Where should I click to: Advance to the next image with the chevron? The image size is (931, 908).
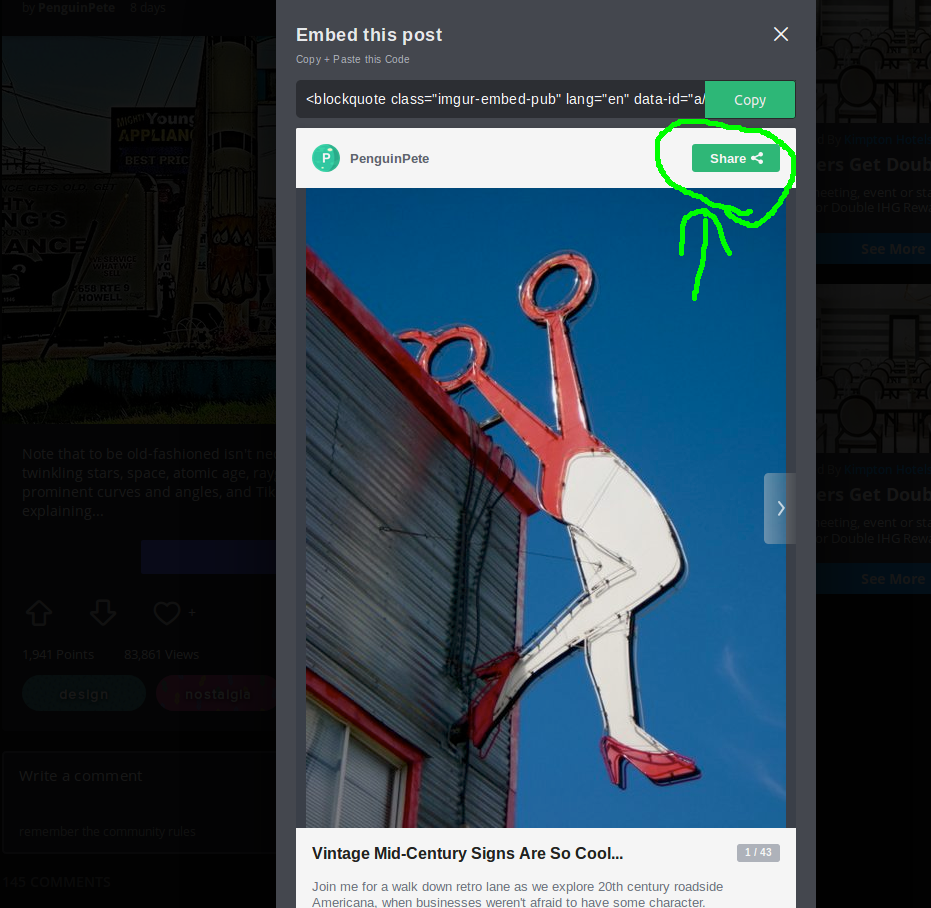(780, 508)
